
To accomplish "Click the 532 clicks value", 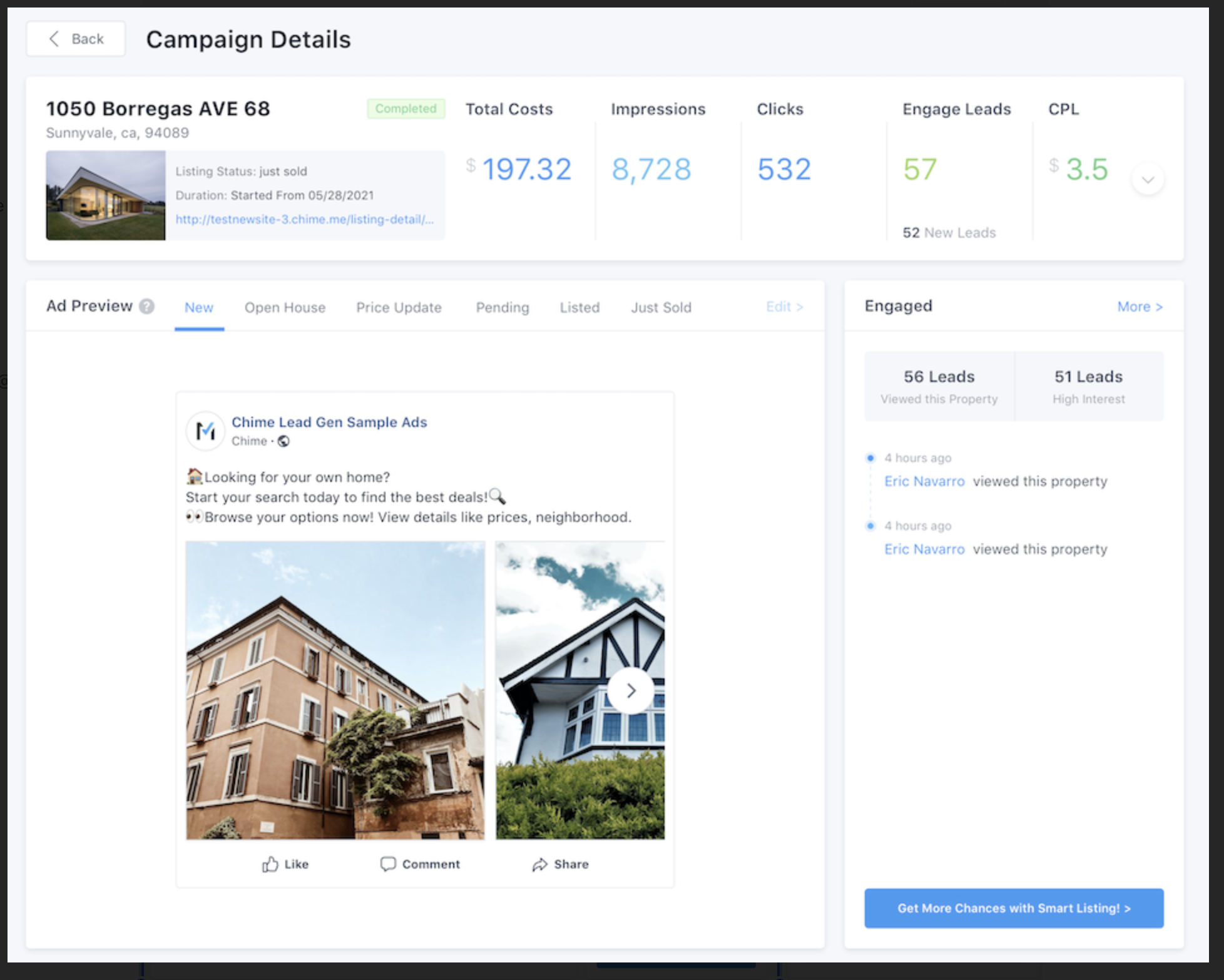I will coord(784,170).
